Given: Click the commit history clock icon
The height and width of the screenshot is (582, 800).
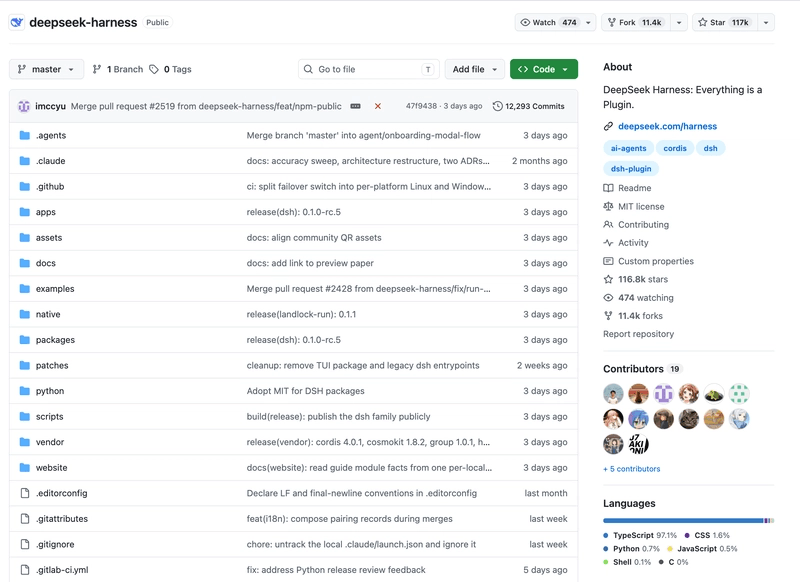Looking at the screenshot, I should pyautogui.click(x=497, y=106).
